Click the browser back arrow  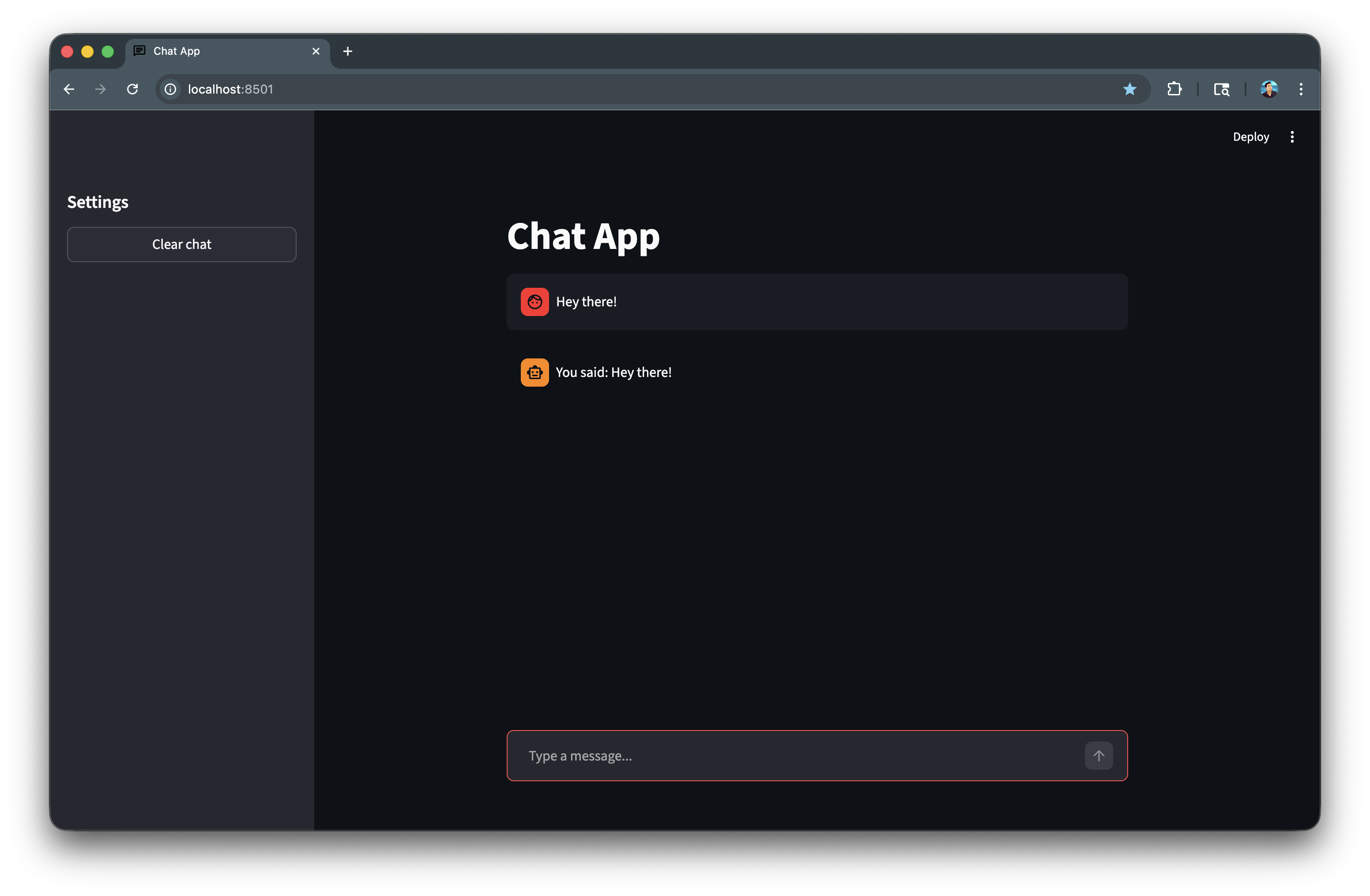pyautogui.click(x=69, y=89)
